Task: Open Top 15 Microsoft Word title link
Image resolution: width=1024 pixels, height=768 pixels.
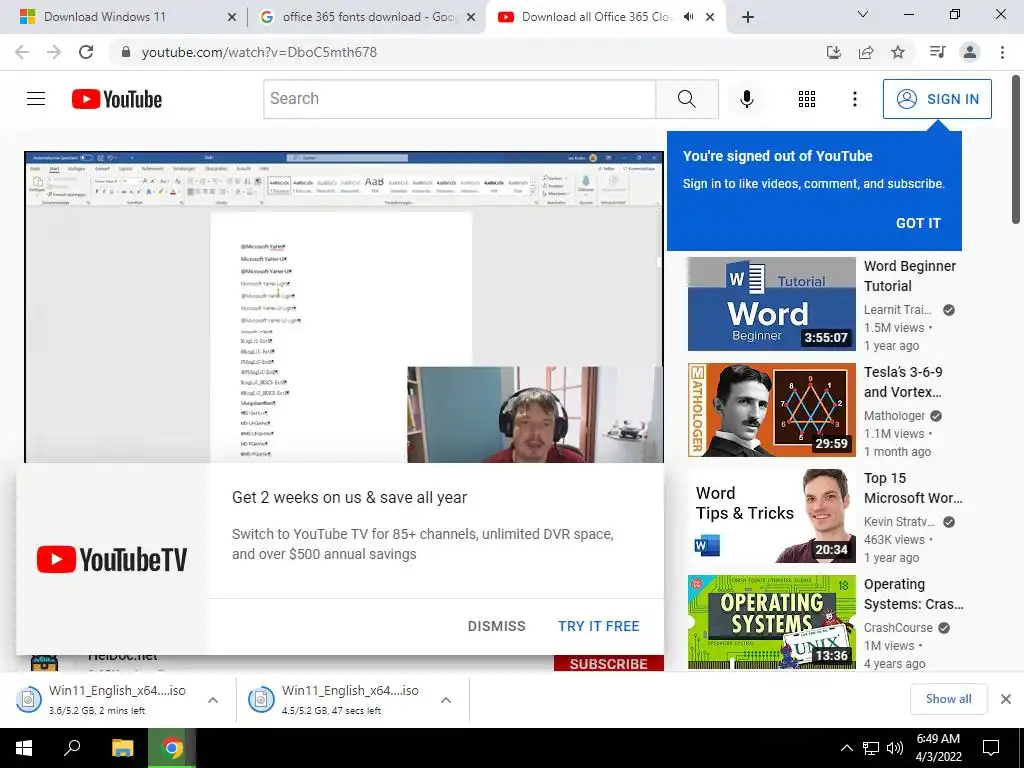Action: pyautogui.click(x=913, y=488)
